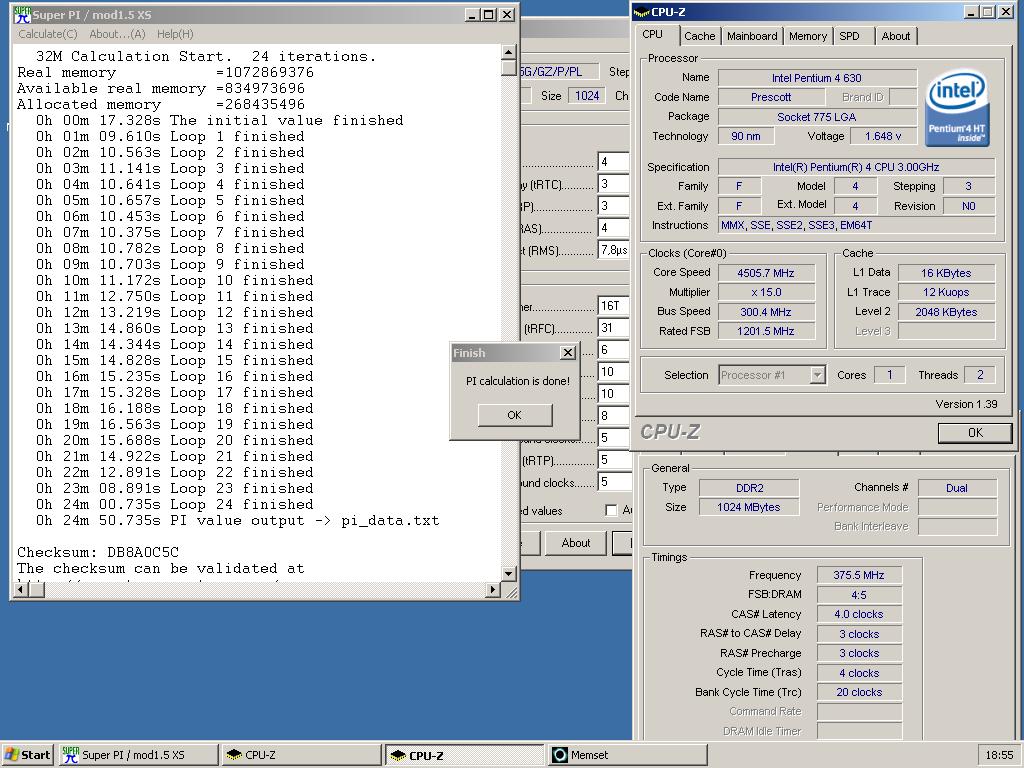
Task: Click memory Type value DDR2
Action: click(x=749, y=488)
